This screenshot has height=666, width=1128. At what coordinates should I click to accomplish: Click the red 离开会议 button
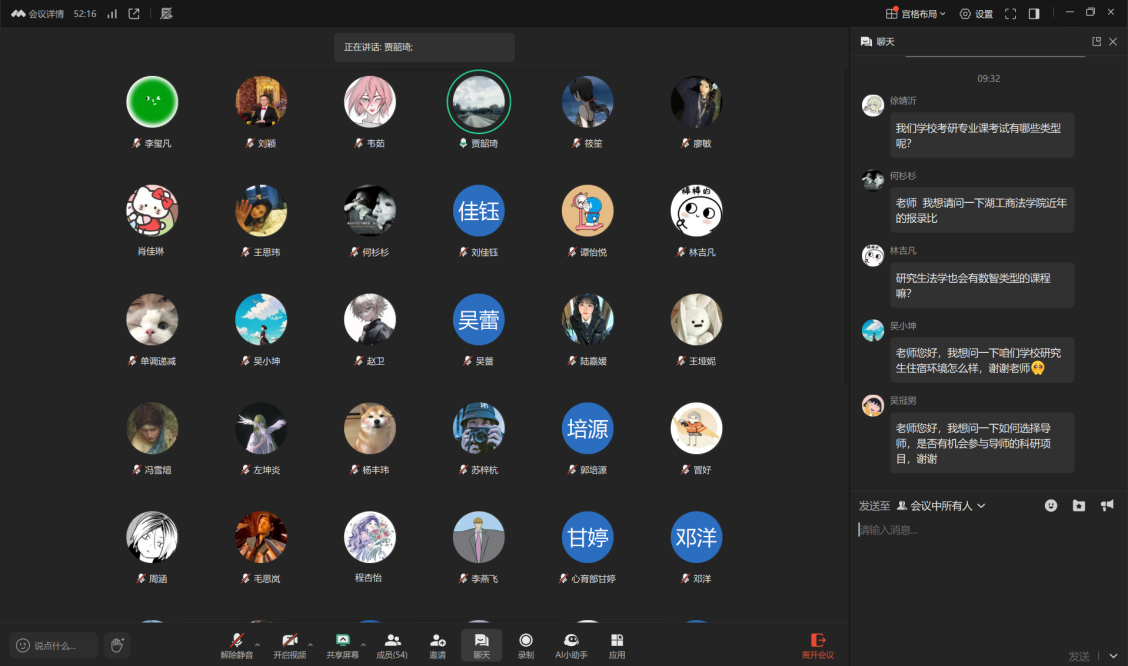pyautogui.click(x=817, y=645)
